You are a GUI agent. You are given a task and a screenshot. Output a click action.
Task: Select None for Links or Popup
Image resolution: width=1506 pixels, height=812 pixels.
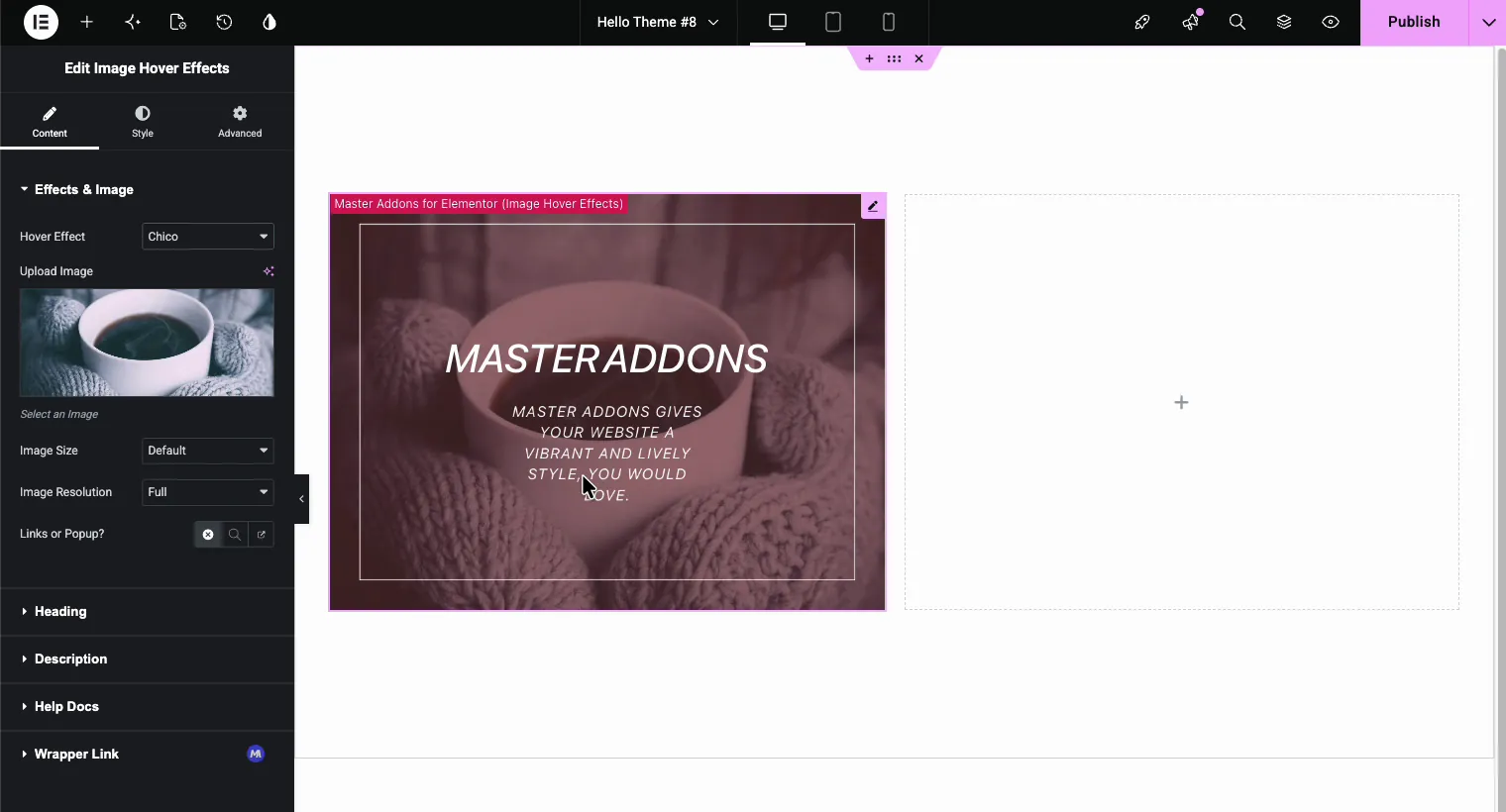(x=208, y=535)
